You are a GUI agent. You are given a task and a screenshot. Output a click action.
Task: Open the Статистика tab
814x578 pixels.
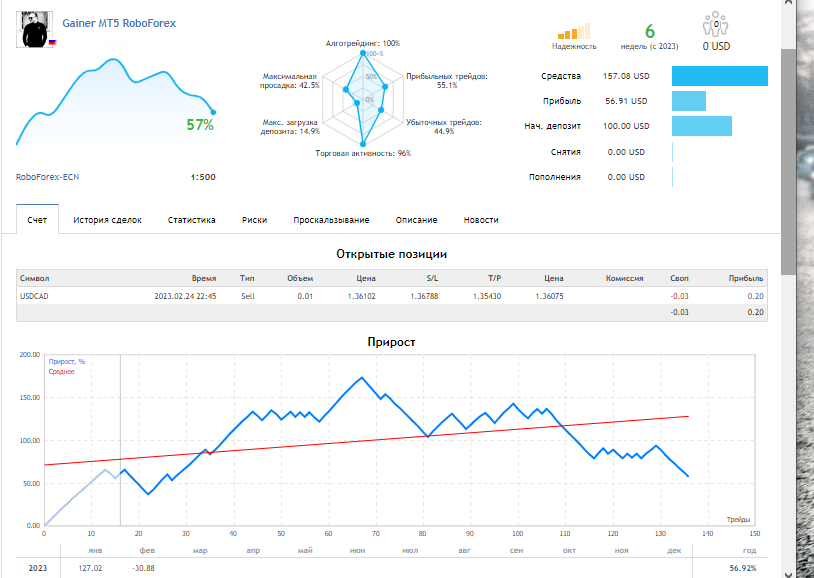(x=192, y=220)
